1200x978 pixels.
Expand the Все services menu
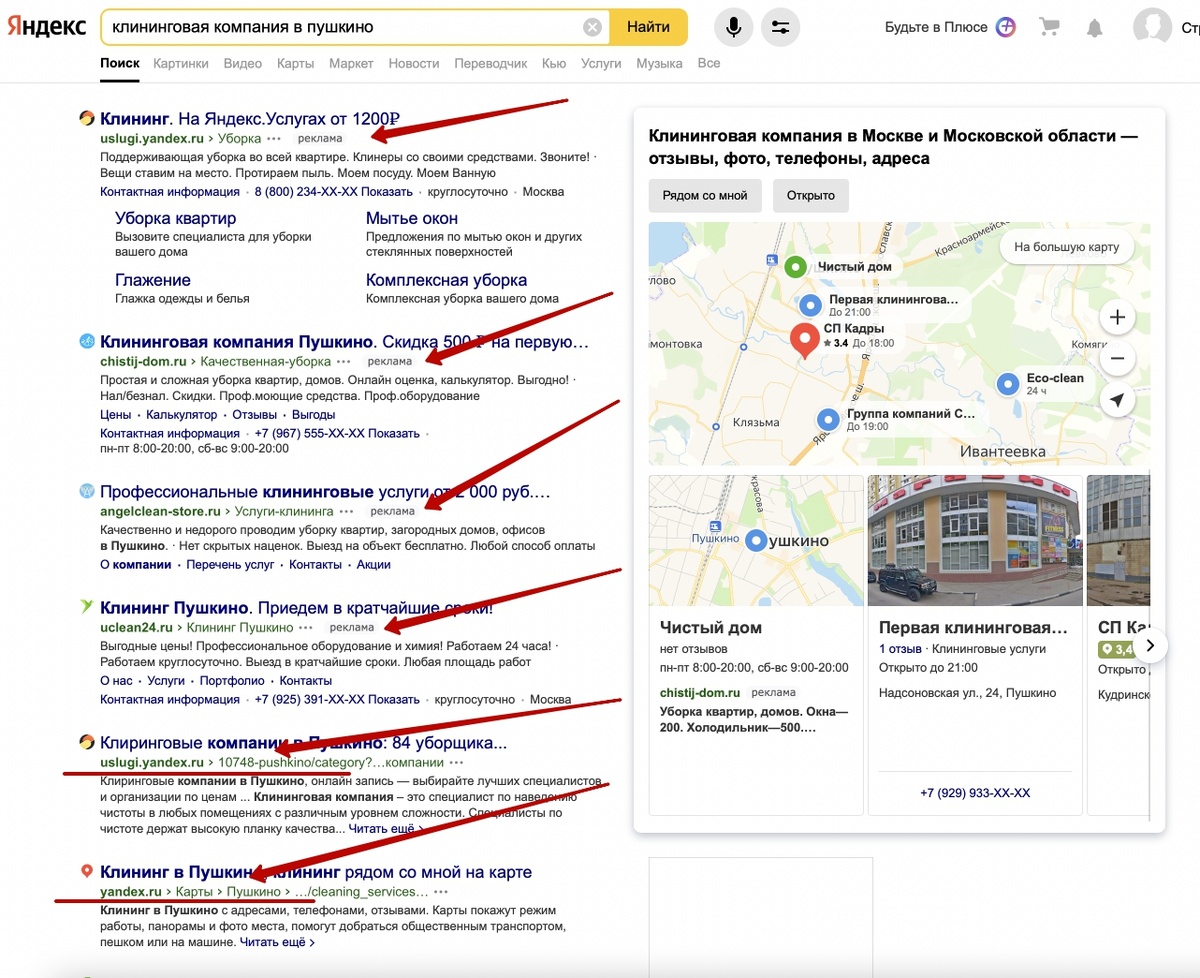click(x=709, y=63)
